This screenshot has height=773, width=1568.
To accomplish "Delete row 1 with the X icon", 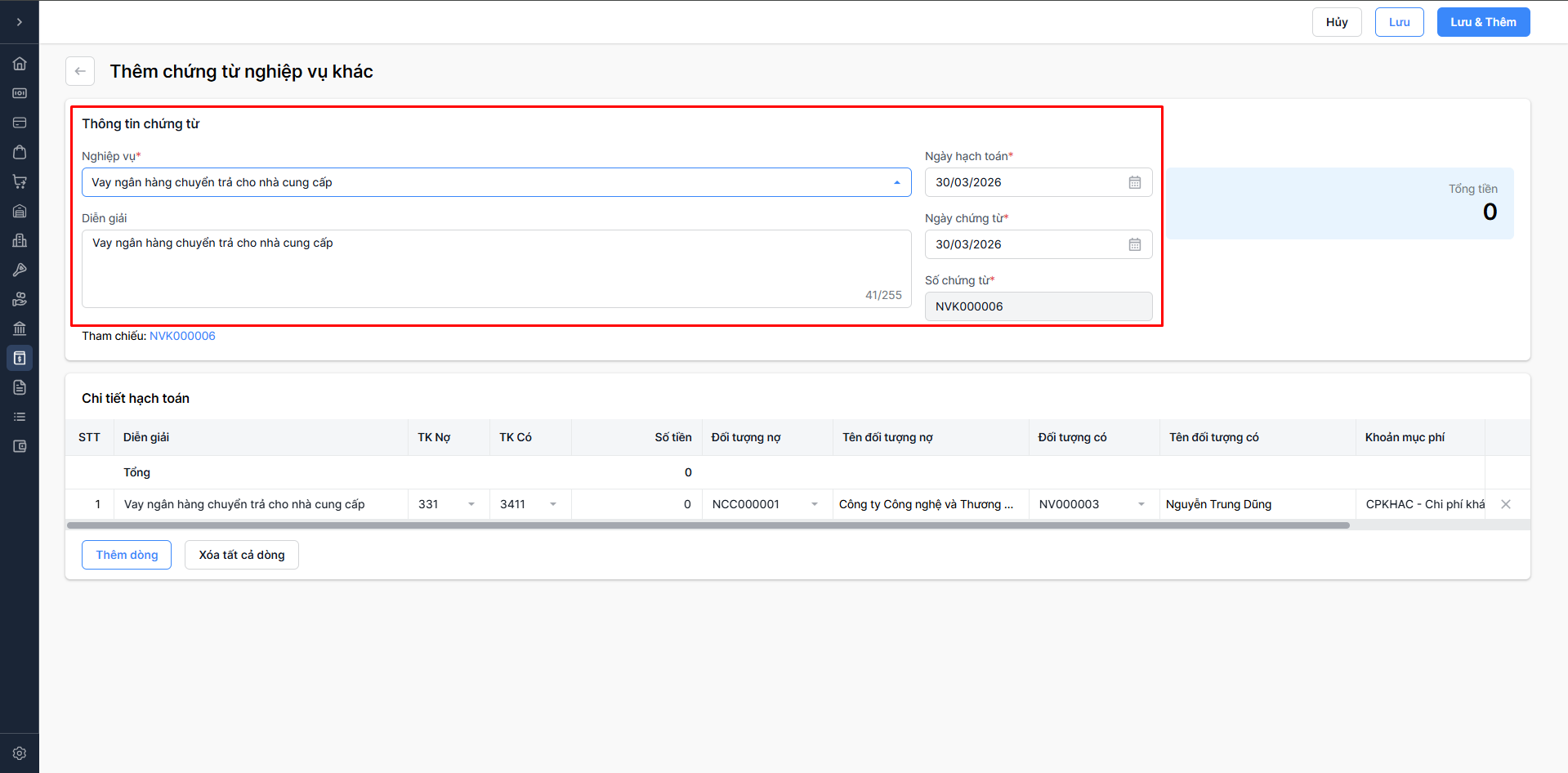I will [x=1506, y=504].
